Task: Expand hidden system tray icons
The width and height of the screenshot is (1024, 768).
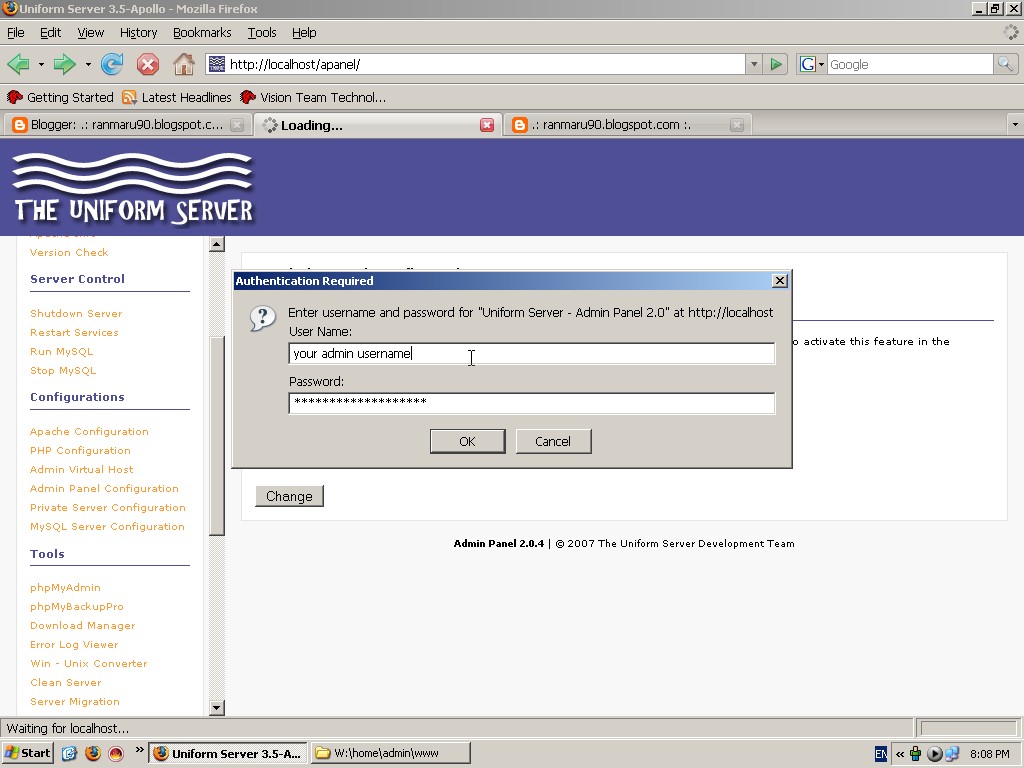Action: pos(900,754)
